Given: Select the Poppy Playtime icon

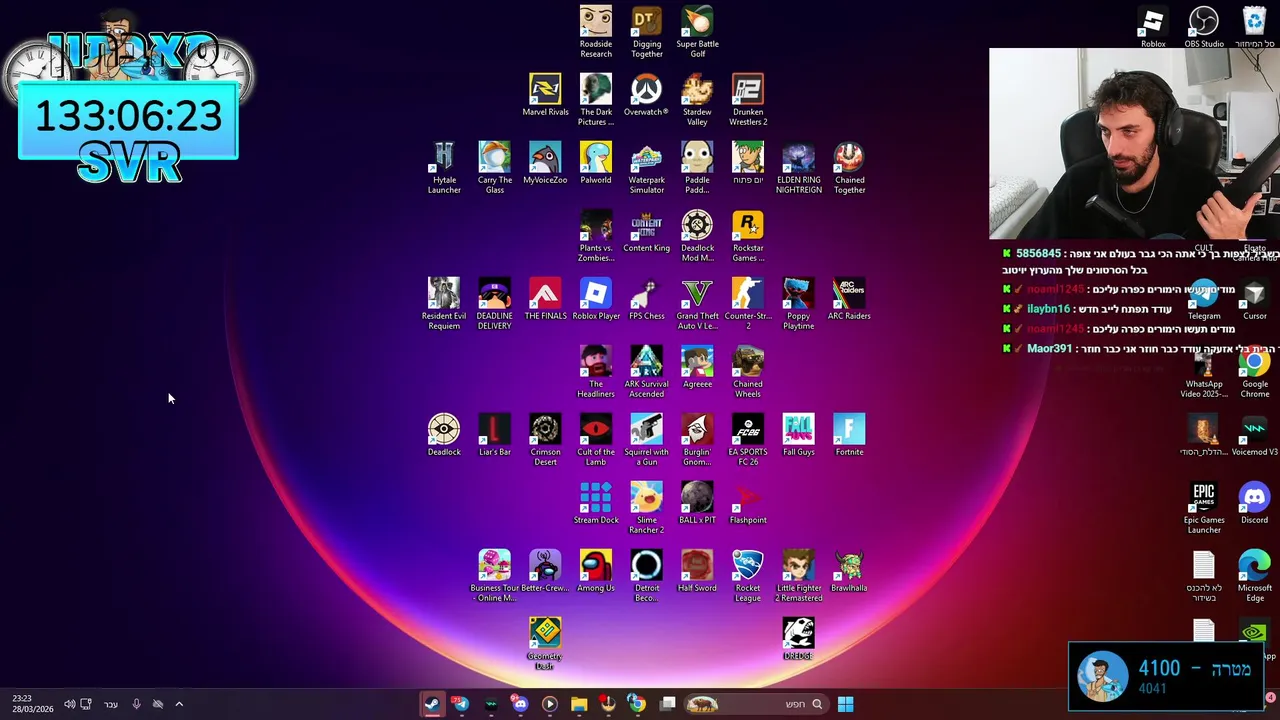Looking at the screenshot, I should pyautogui.click(x=798, y=304).
